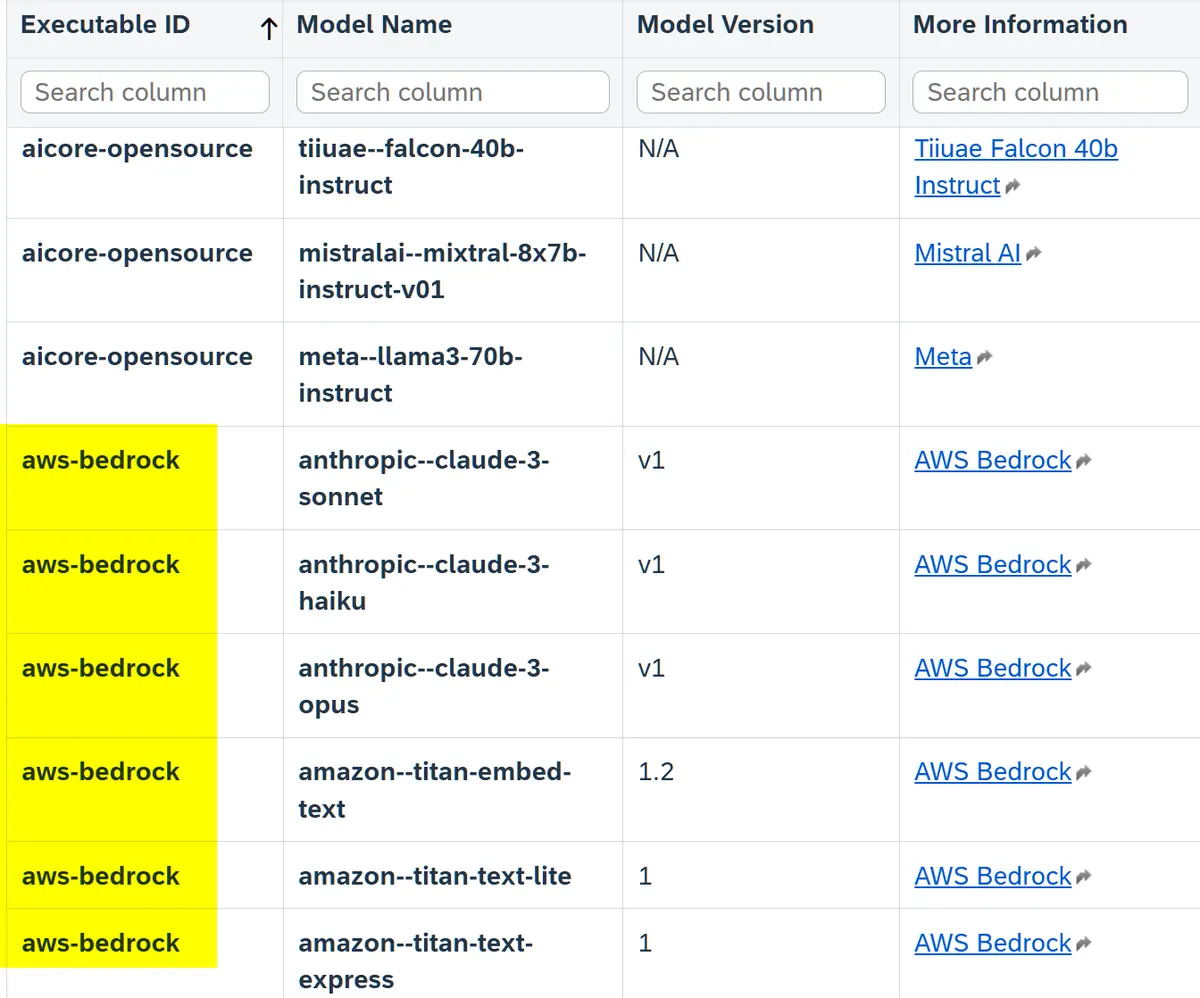The image size is (1200, 998).
Task: Click aws-bedrock in the claude-3-sonnet row
Action: tap(101, 460)
